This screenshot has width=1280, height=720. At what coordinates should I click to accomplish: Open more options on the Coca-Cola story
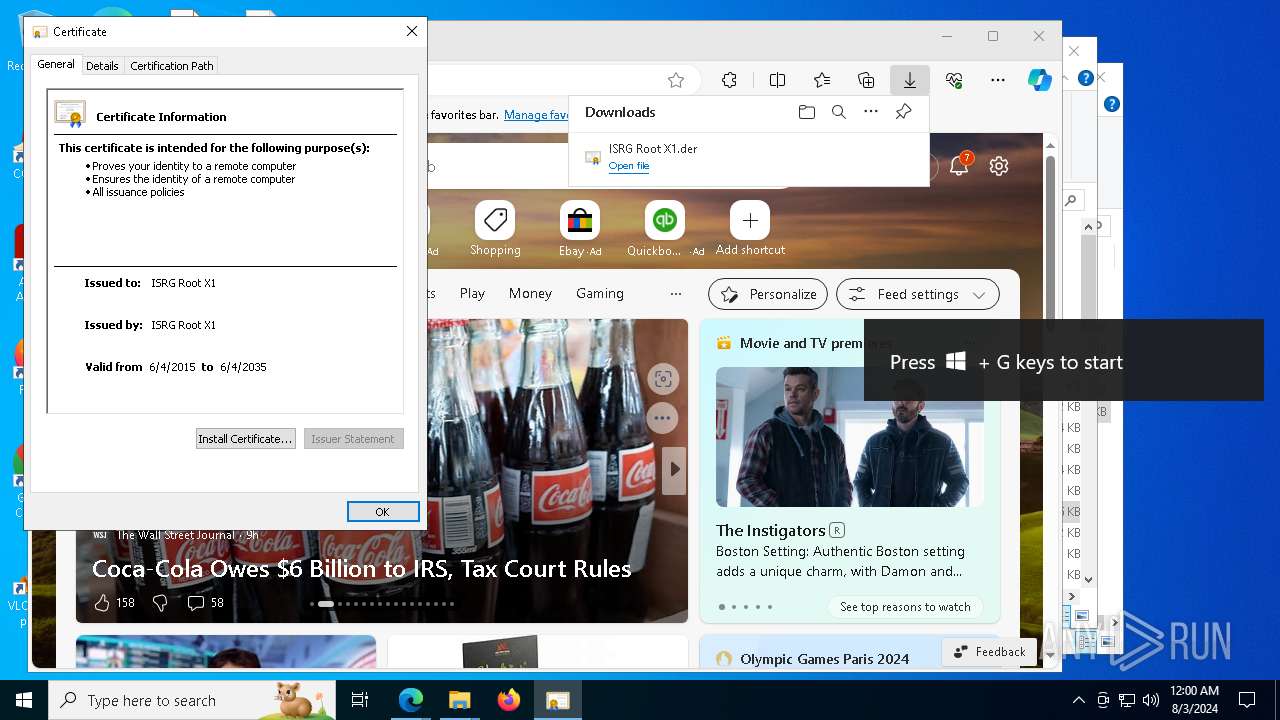click(x=662, y=418)
